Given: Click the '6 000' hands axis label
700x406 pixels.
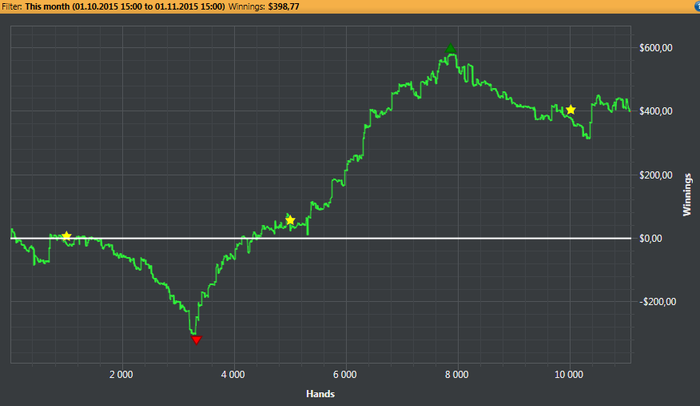Looking at the screenshot, I should coord(345,375).
